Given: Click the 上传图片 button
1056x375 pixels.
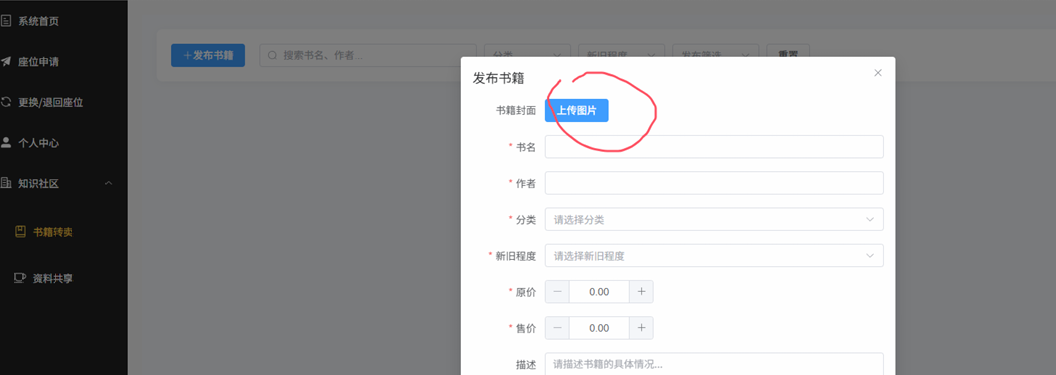Looking at the screenshot, I should click(576, 110).
